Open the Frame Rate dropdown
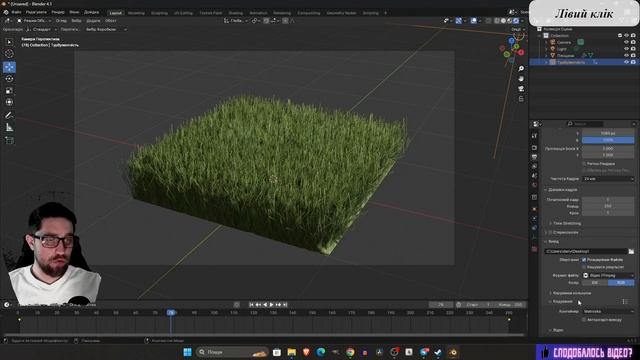Image resolution: width=640 pixels, height=360 pixels. coord(608,179)
